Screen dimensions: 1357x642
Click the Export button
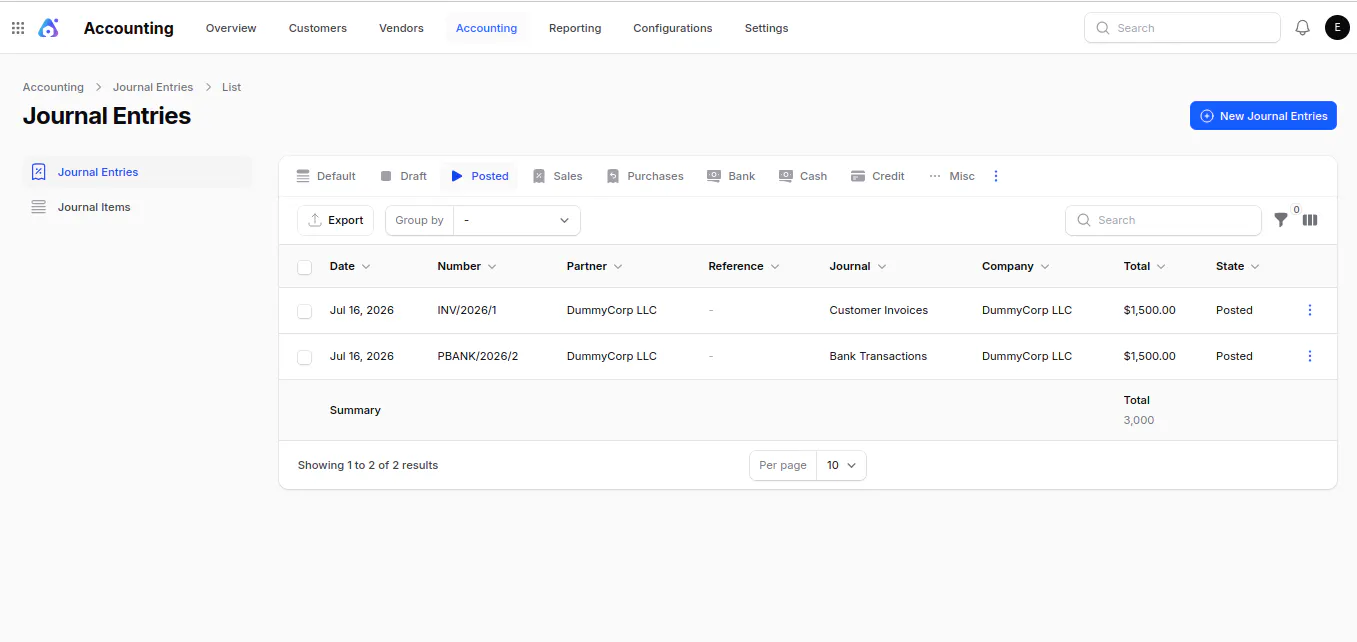tap(336, 220)
